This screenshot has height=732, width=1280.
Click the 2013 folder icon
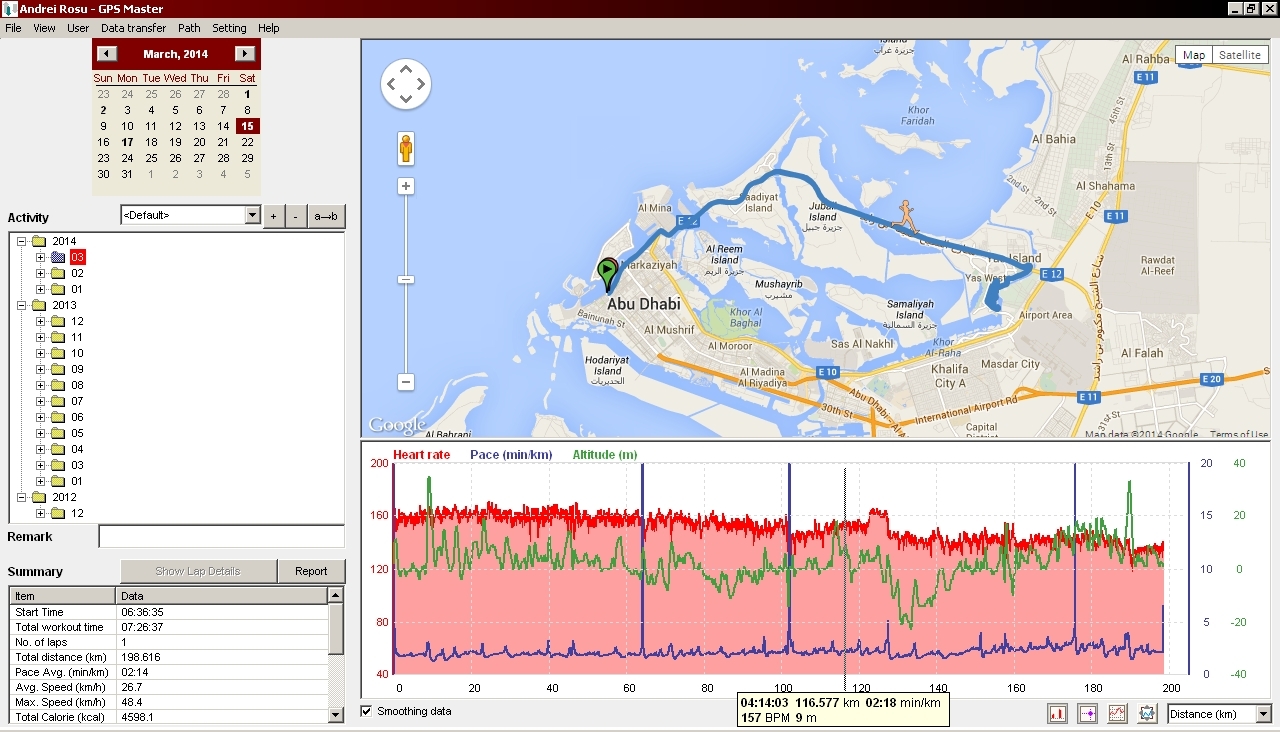coord(39,305)
